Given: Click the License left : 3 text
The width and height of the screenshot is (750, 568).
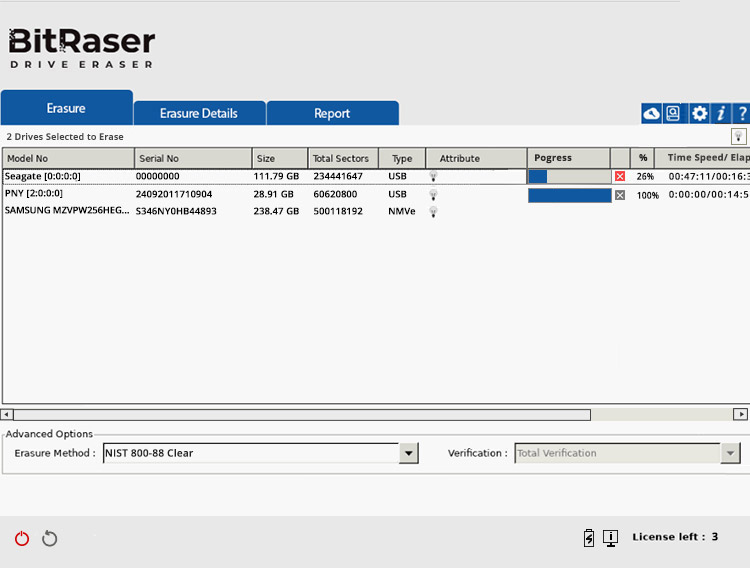Looking at the screenshot, I should [675, 537].
